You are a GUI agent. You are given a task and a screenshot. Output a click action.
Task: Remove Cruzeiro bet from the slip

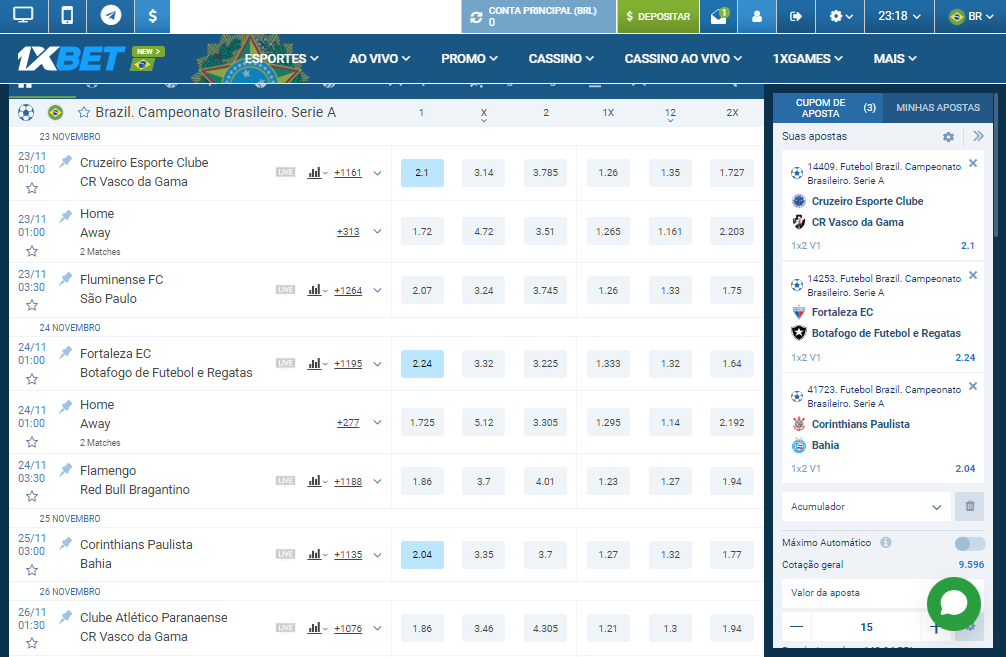pos(973,164)
